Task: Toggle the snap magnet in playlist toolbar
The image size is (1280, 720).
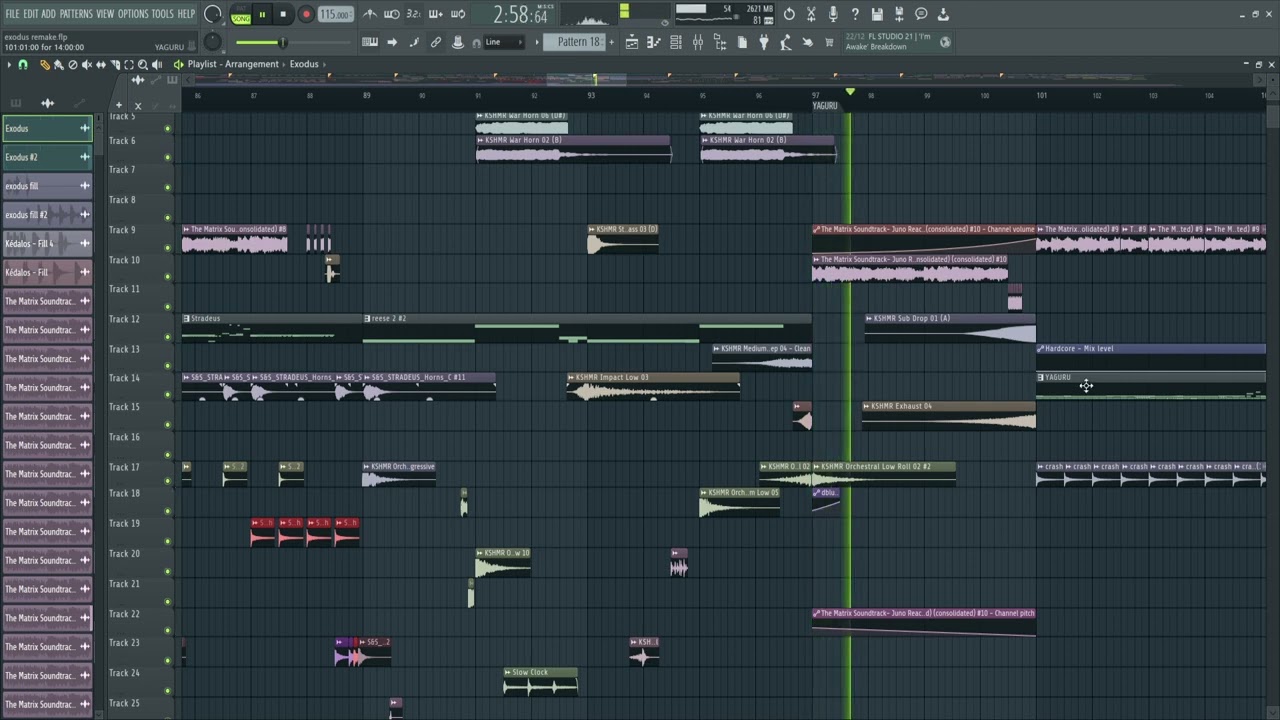Action: pos(23,64)
